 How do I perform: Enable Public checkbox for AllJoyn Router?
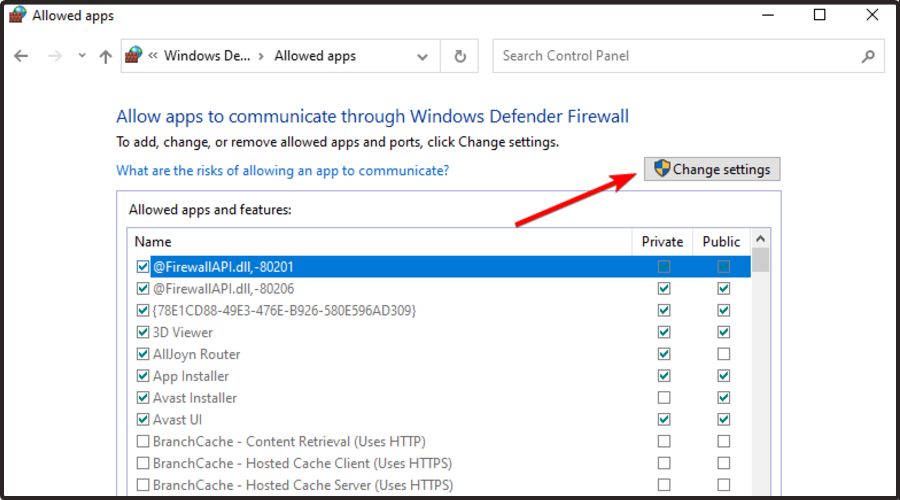click(x=724, y=354)
